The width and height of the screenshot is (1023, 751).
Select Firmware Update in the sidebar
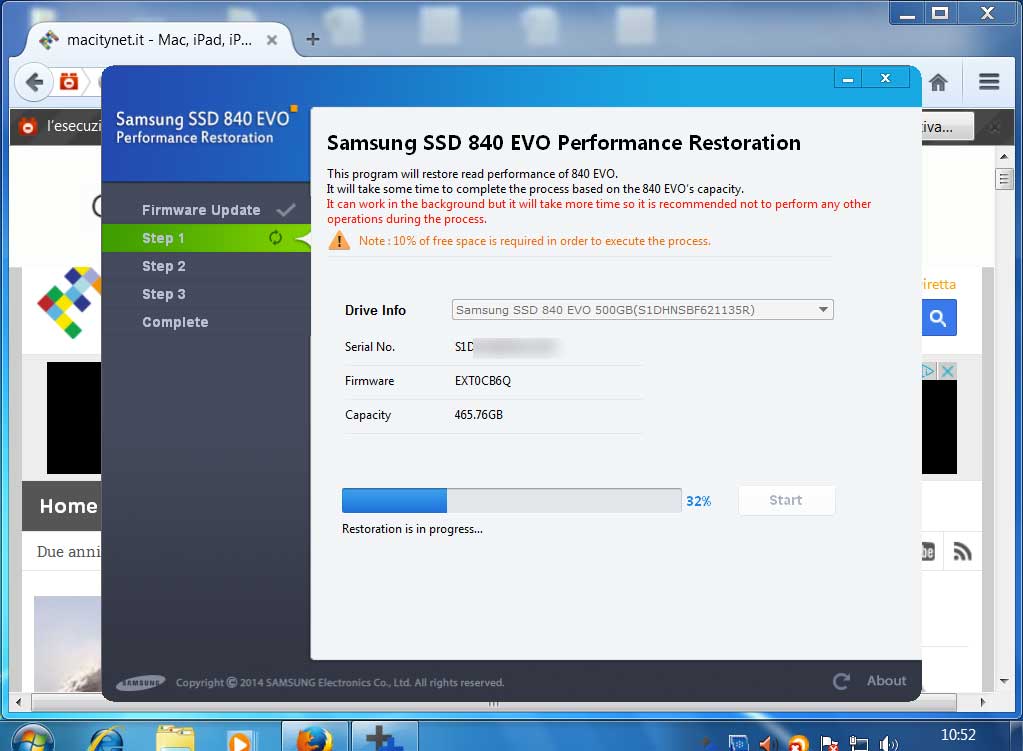point(201,210)
